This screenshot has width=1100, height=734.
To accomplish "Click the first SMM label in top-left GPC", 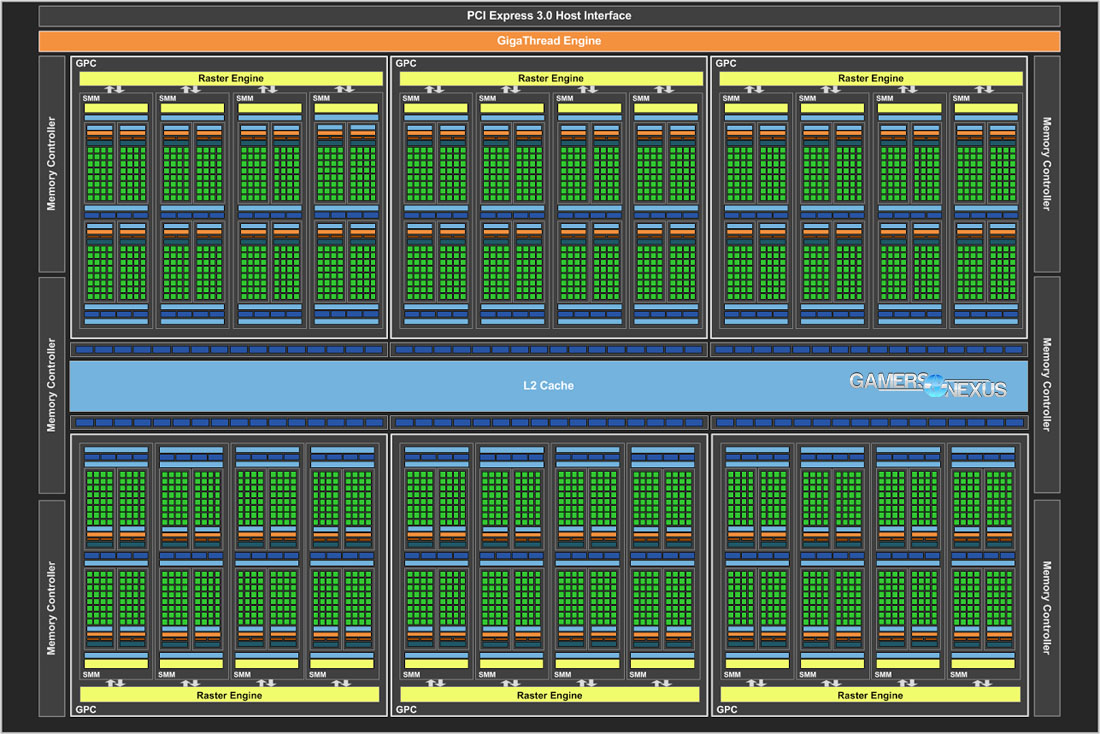I will 89,98.
